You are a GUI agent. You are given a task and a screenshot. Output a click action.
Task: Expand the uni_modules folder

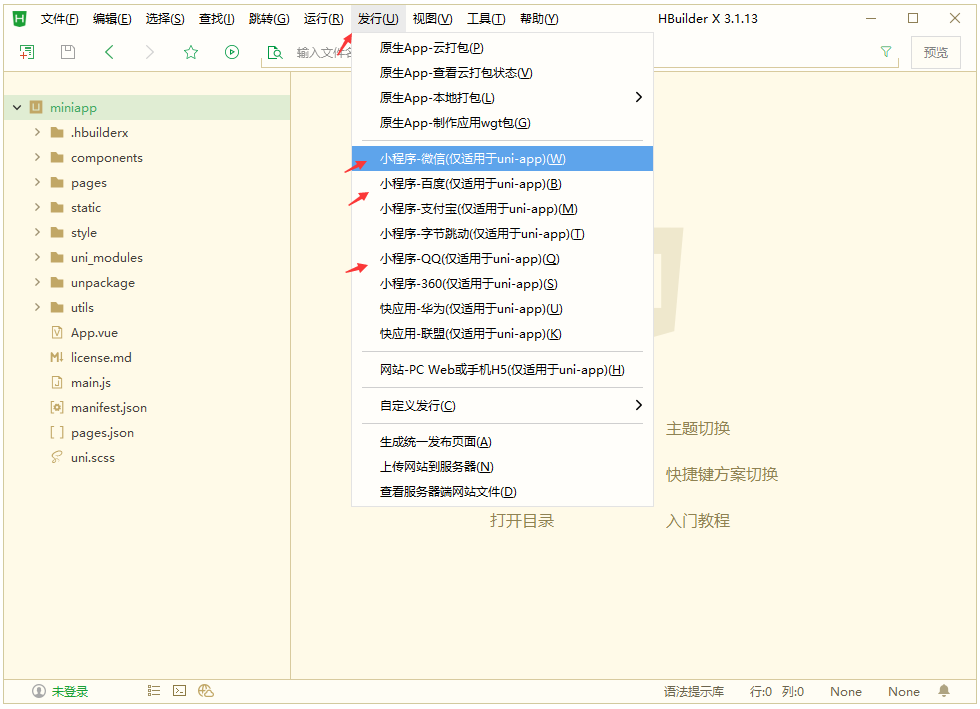coord(37,258)
